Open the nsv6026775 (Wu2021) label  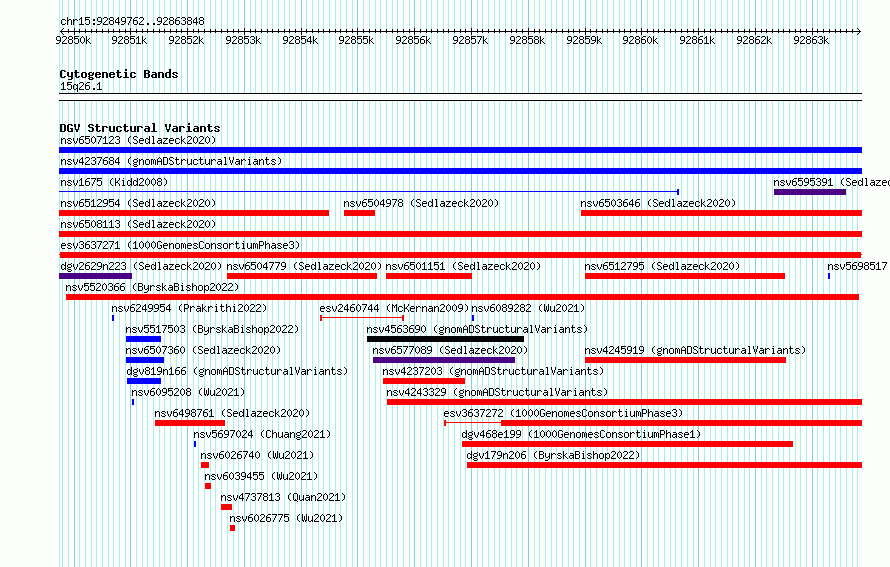pos(286,518)
